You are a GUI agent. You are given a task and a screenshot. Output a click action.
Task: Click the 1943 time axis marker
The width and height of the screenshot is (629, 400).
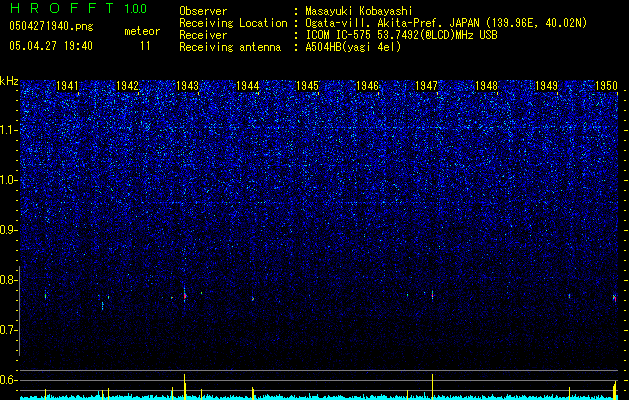187,85
